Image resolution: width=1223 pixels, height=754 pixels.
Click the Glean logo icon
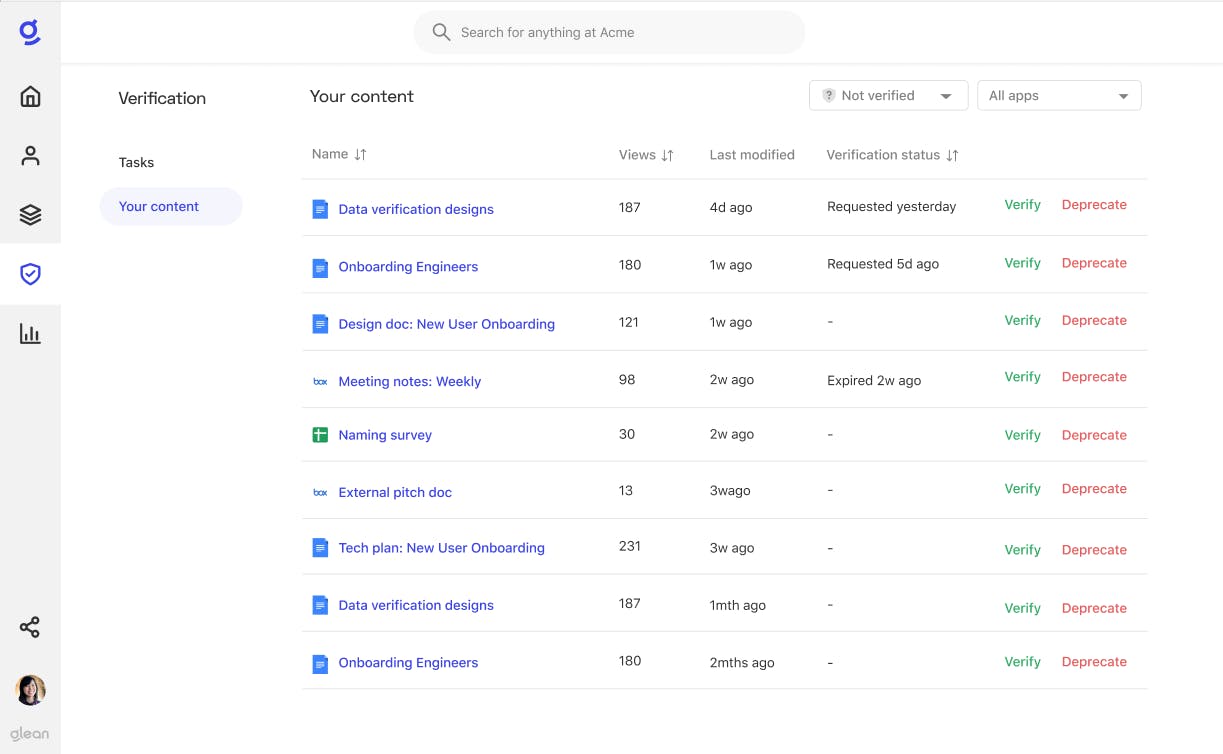point(30,33)
